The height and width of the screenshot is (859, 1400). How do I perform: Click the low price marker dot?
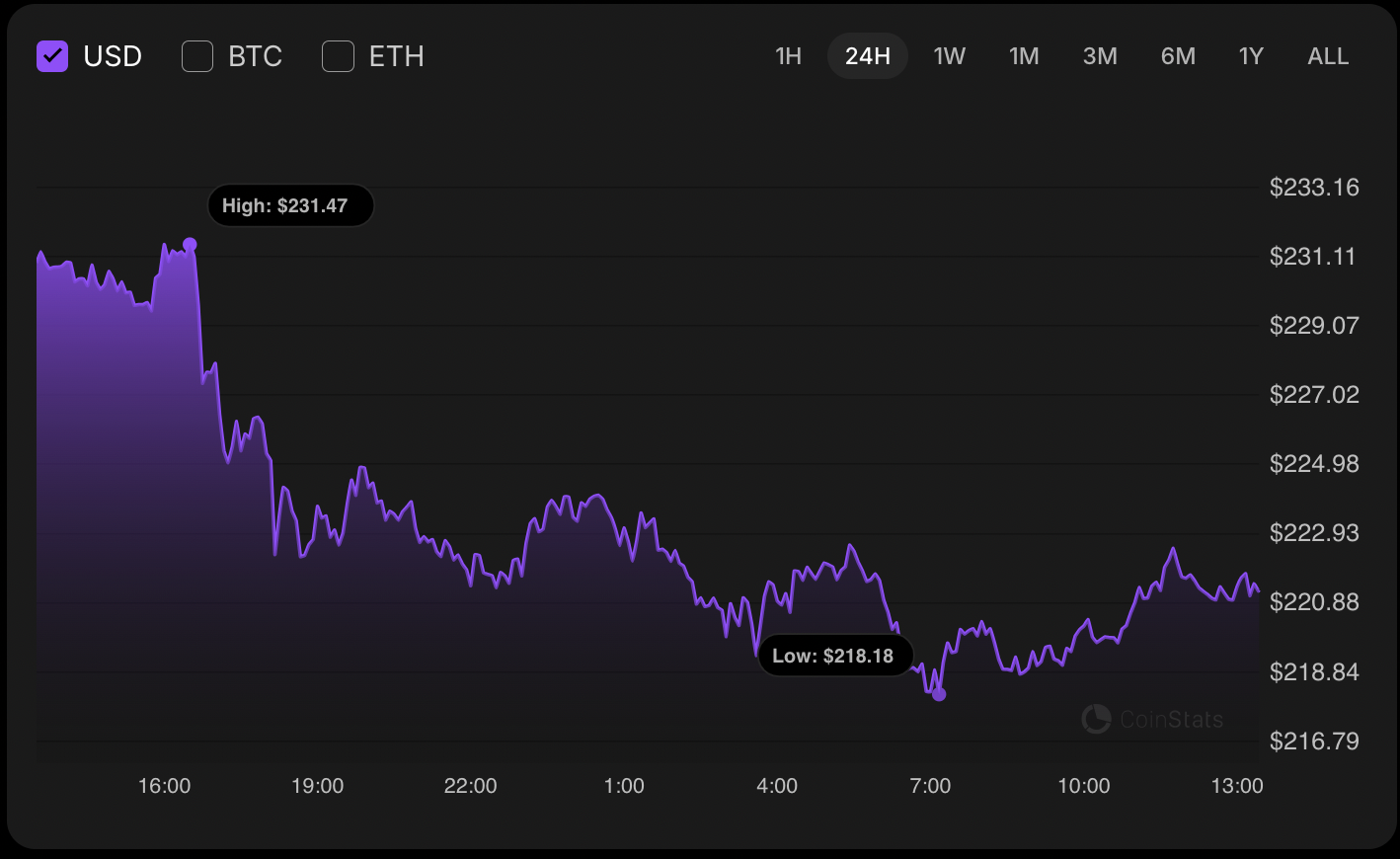click(x=939, y=694)
